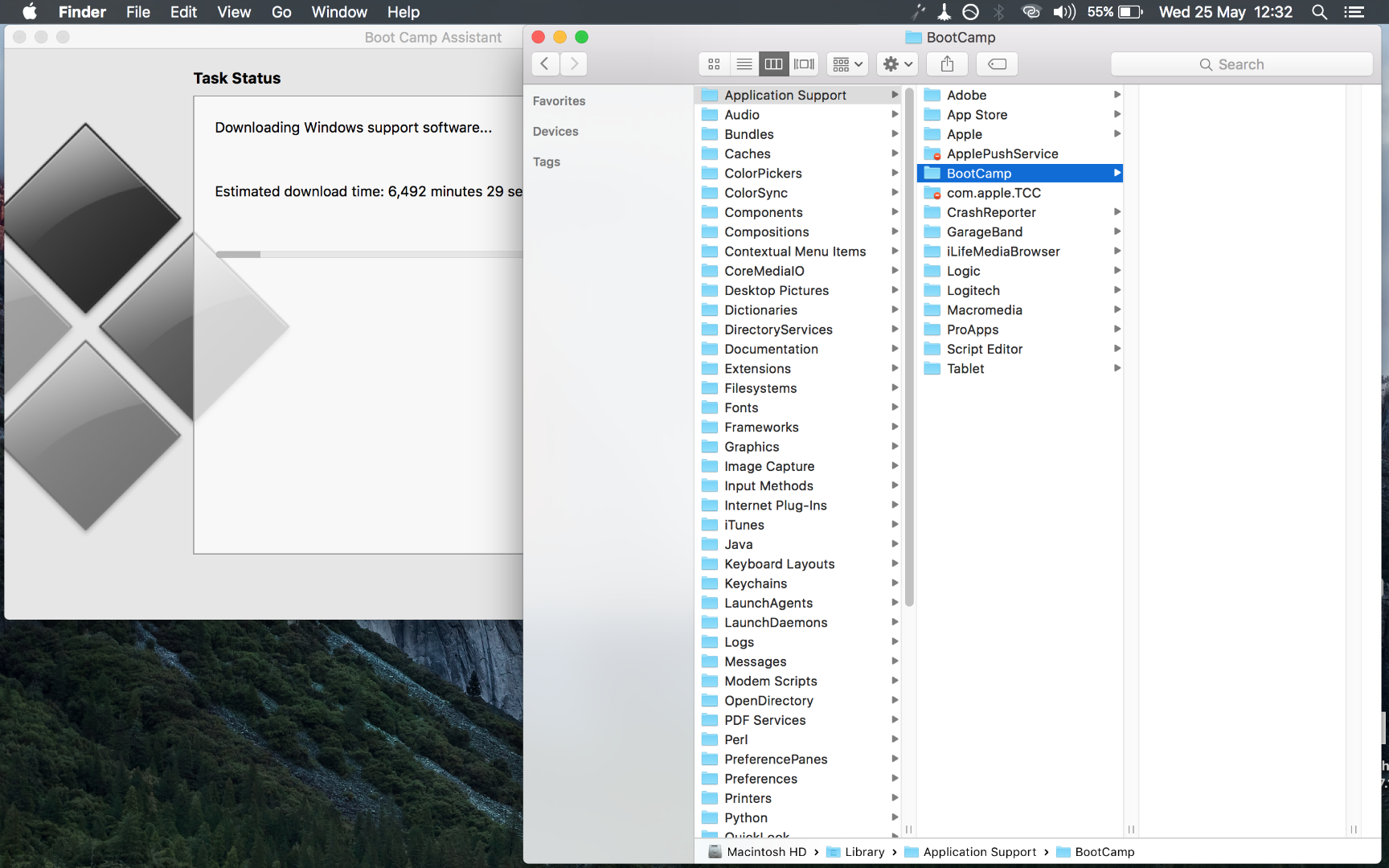Image resolution: width=1389 pixels, height=868 pixels.
Task: Select the Fonts folder icon
Action: click(710, 407)
